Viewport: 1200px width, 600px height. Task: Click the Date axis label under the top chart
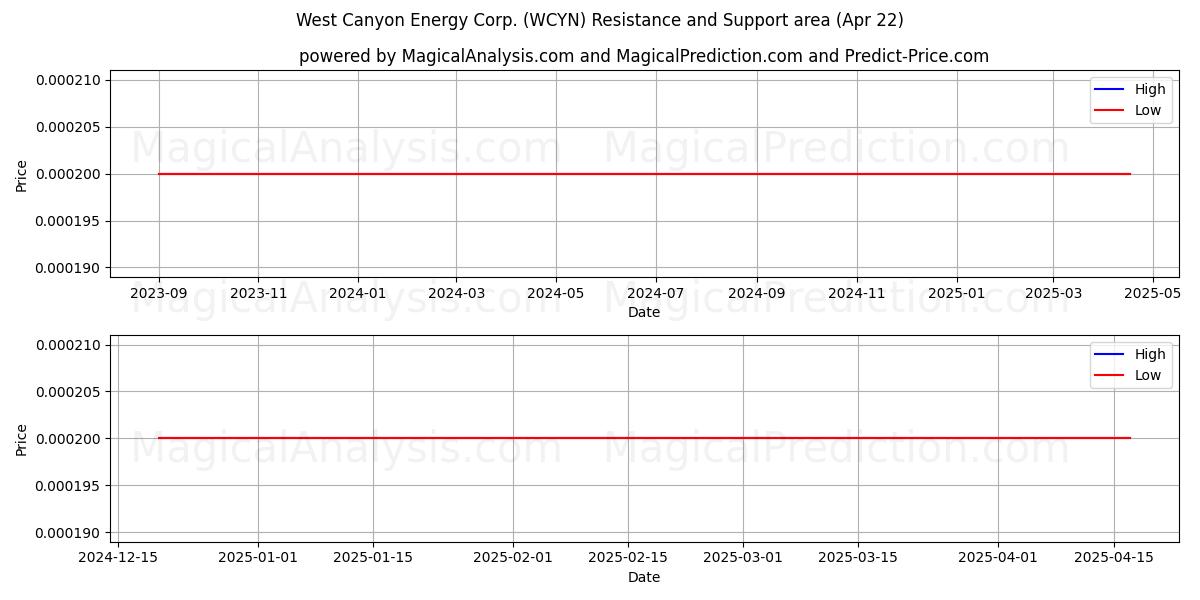[x=644, y=312]
